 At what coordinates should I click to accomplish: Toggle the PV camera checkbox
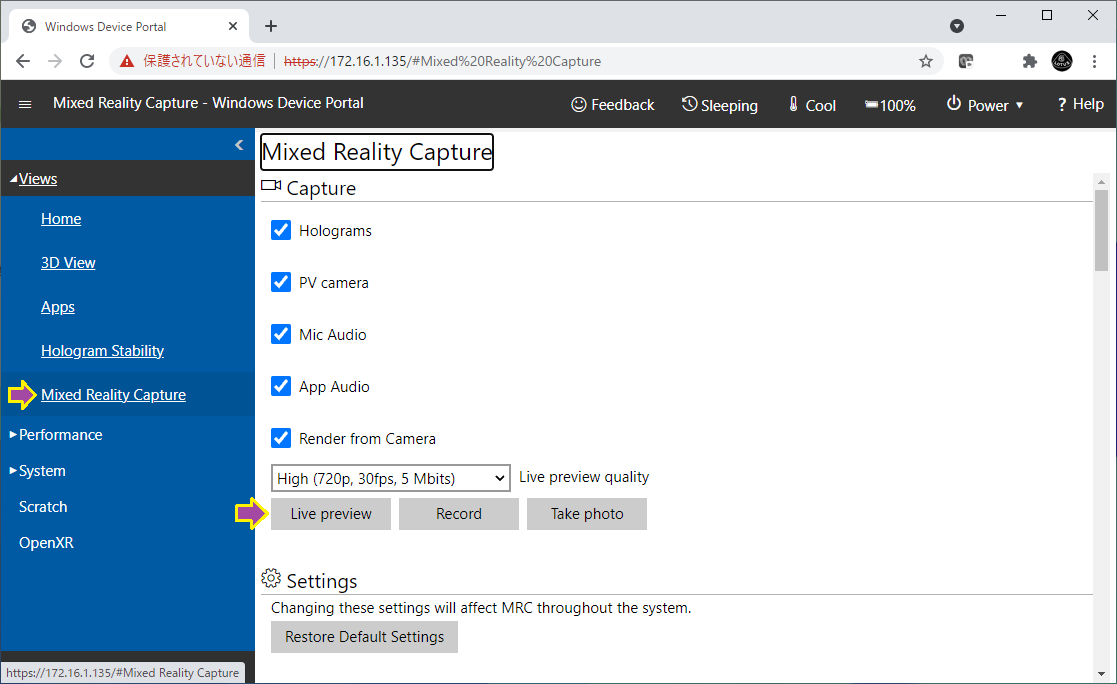coord(281,282)
